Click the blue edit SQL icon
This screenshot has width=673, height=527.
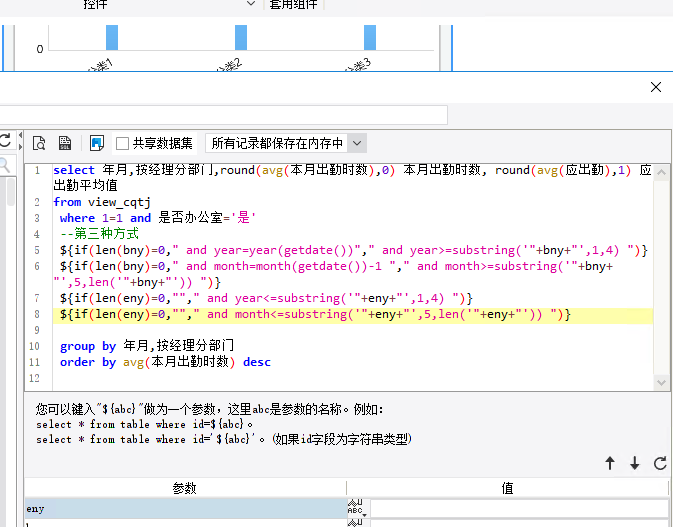click(x=97, y=143)
